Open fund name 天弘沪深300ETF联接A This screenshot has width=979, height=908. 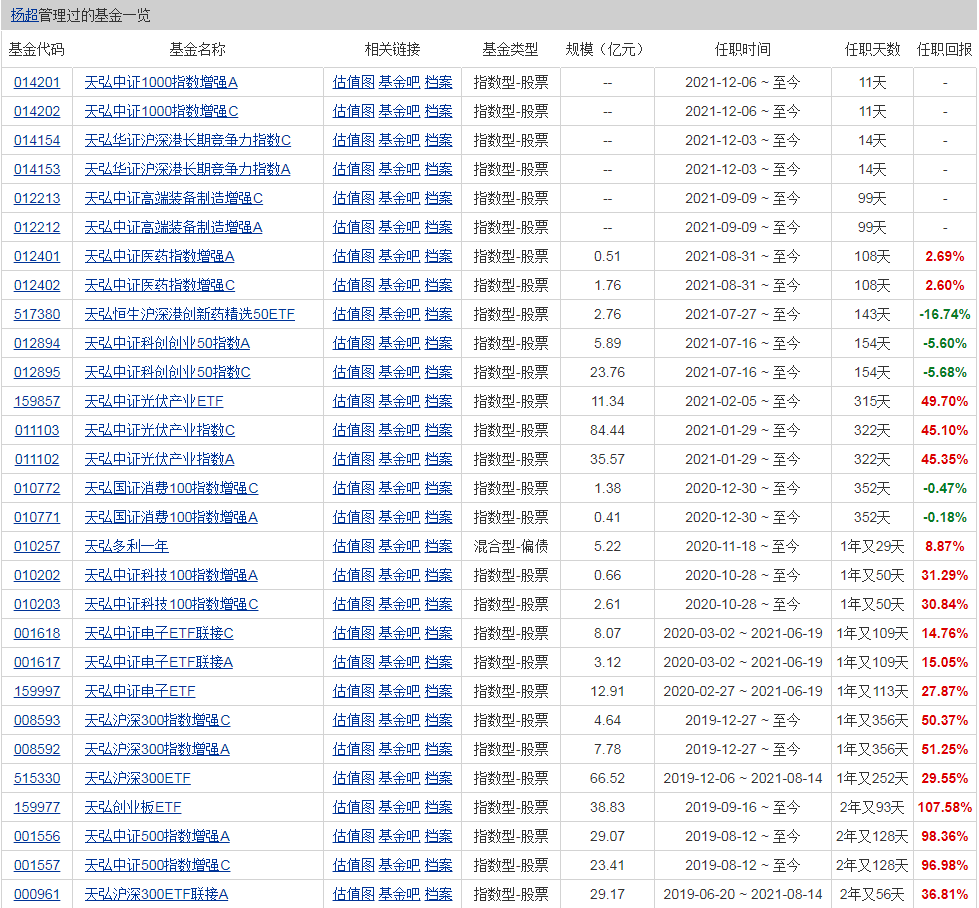click(x=156, y=894)
